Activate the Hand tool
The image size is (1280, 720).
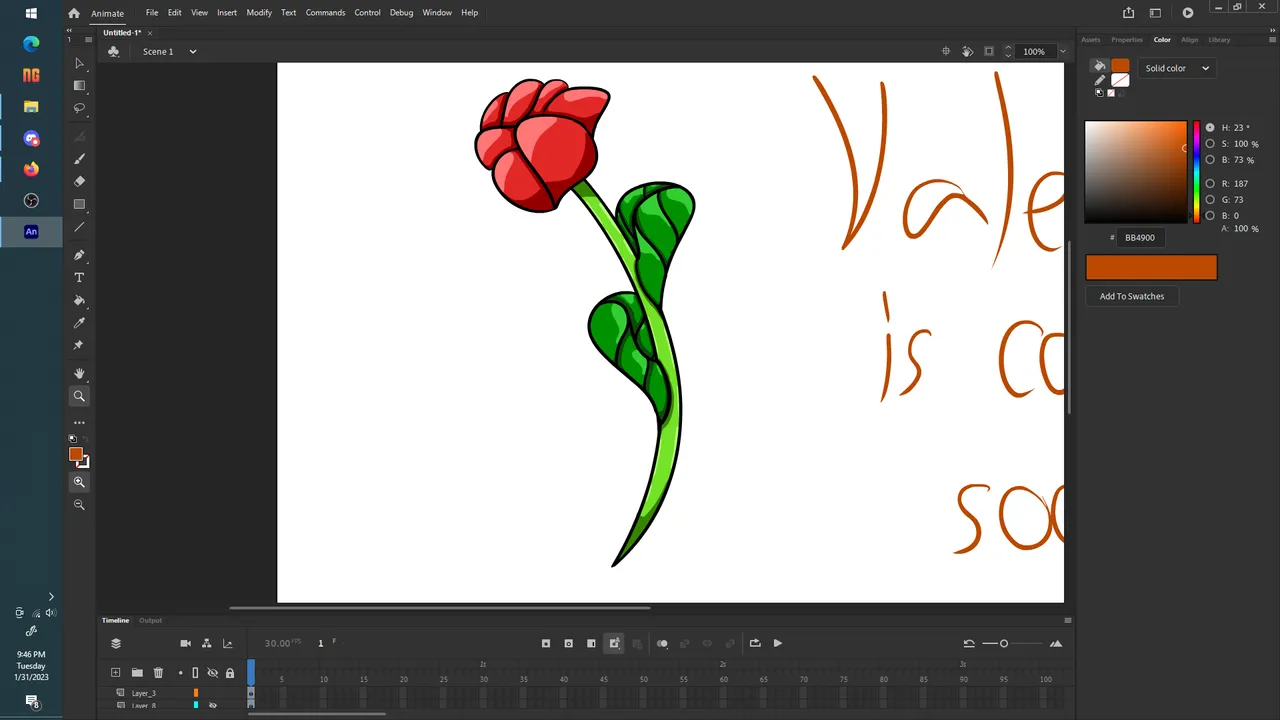pyautogui.click(x=79, y=373)
